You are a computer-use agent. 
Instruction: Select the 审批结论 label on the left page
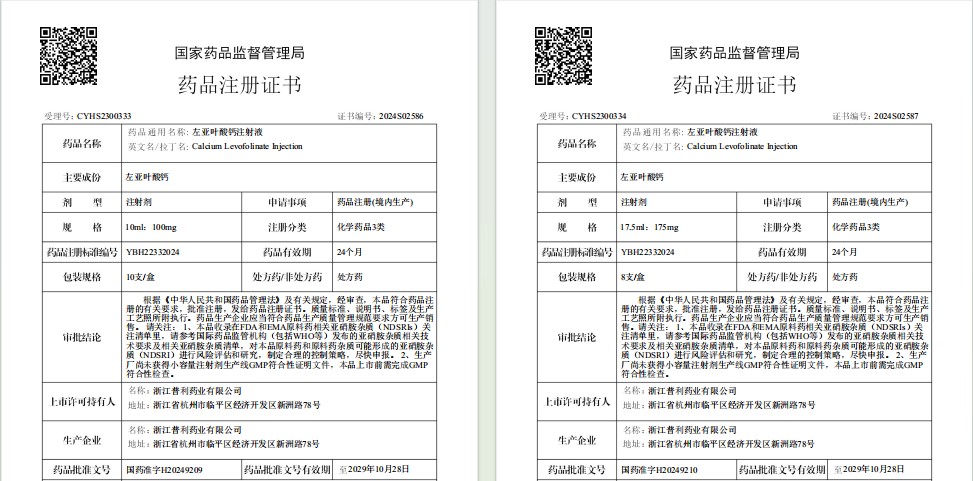click(76, 336)
